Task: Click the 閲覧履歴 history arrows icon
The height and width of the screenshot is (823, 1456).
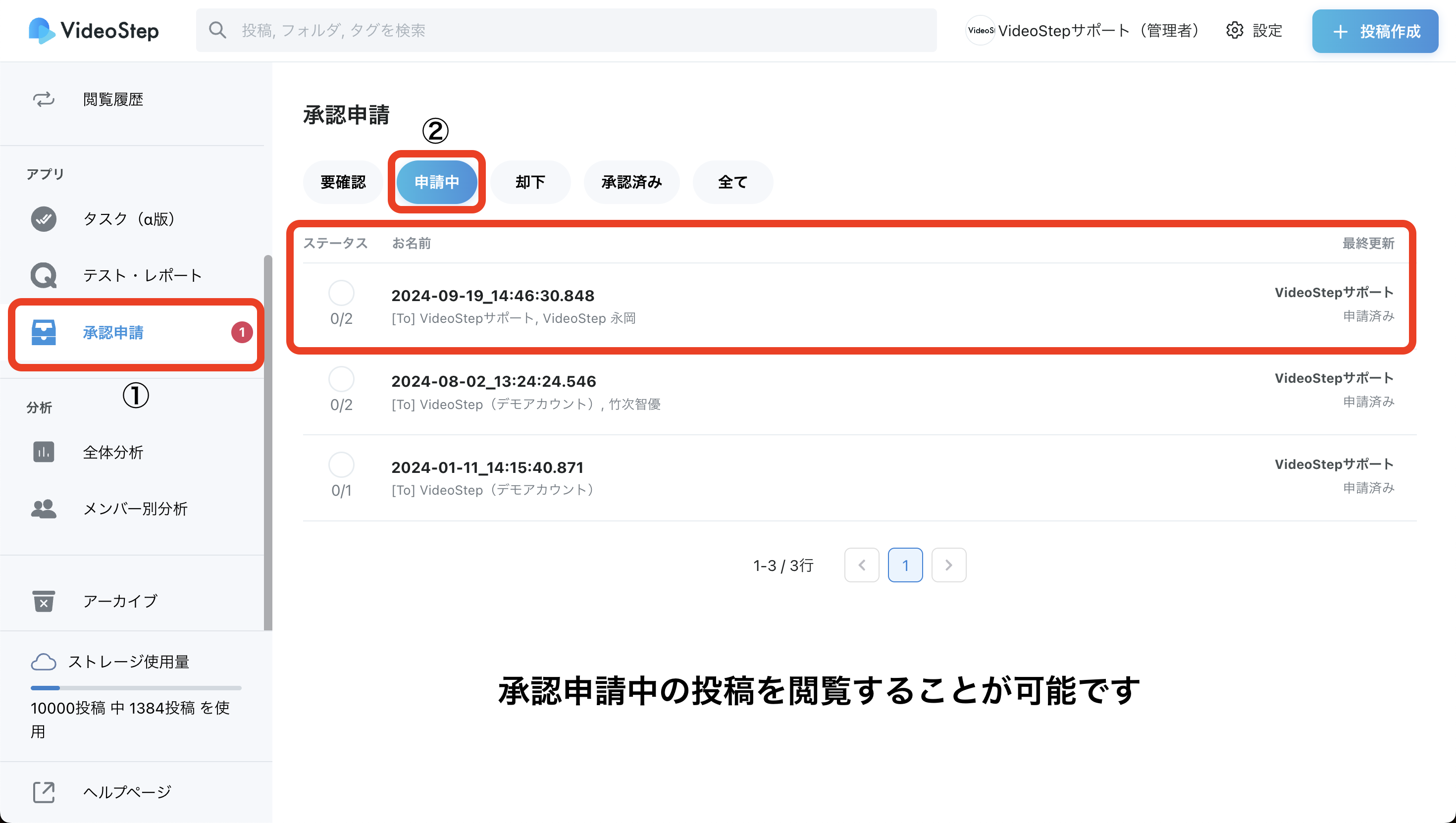Action: pyautogui.click(x=44, y=100)
